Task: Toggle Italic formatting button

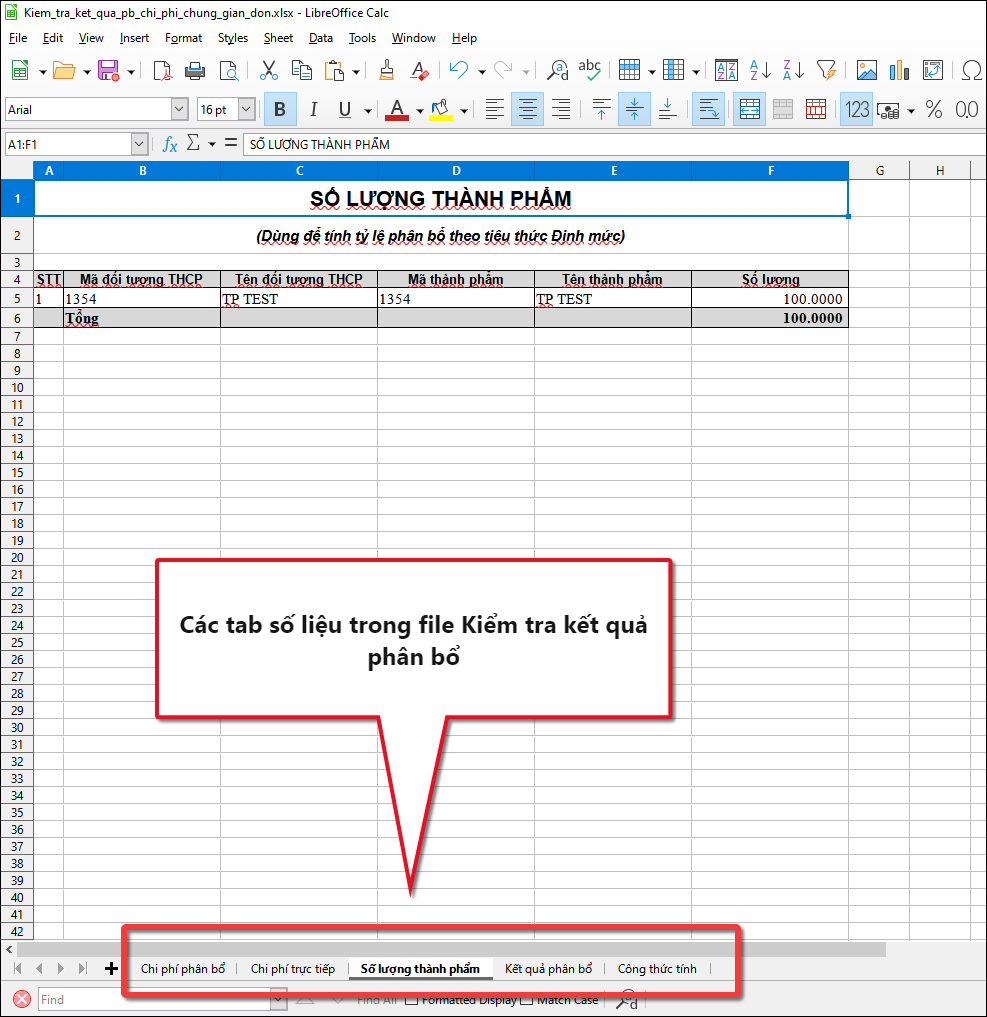Action: [x=313, y=109]
